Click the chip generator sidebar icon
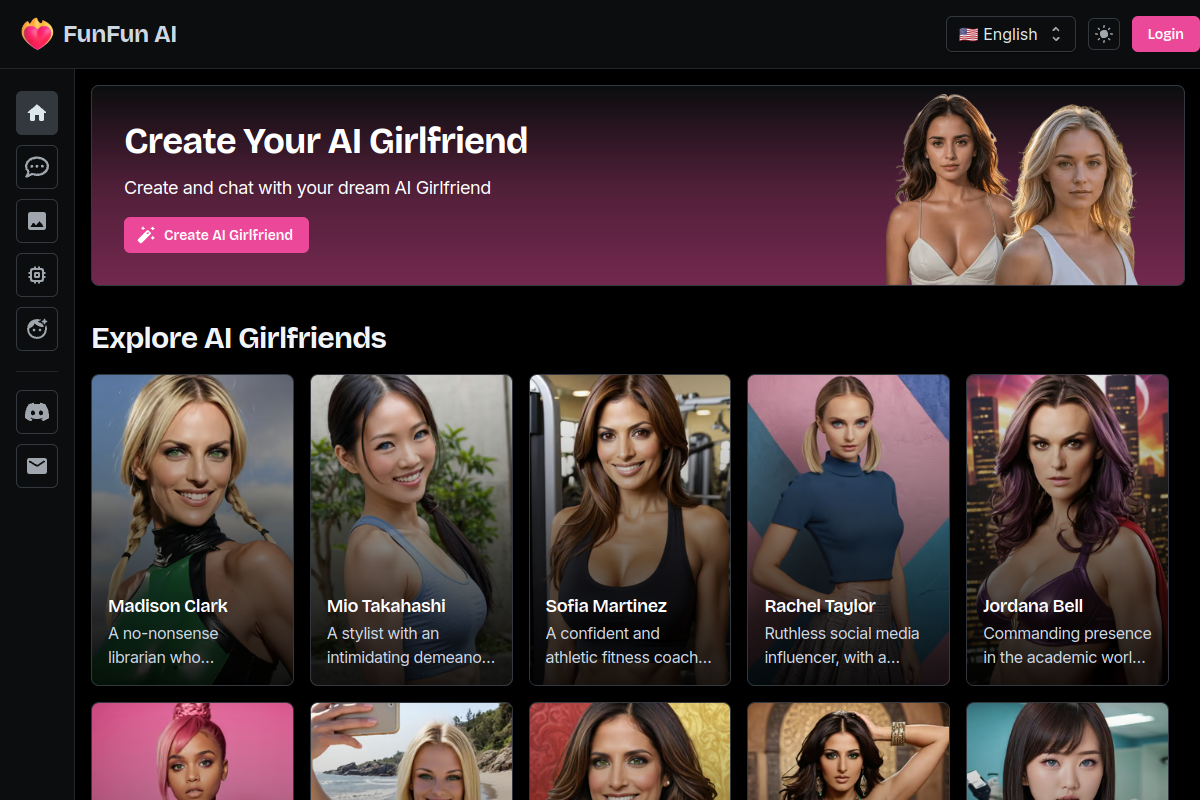 [37, 275]
